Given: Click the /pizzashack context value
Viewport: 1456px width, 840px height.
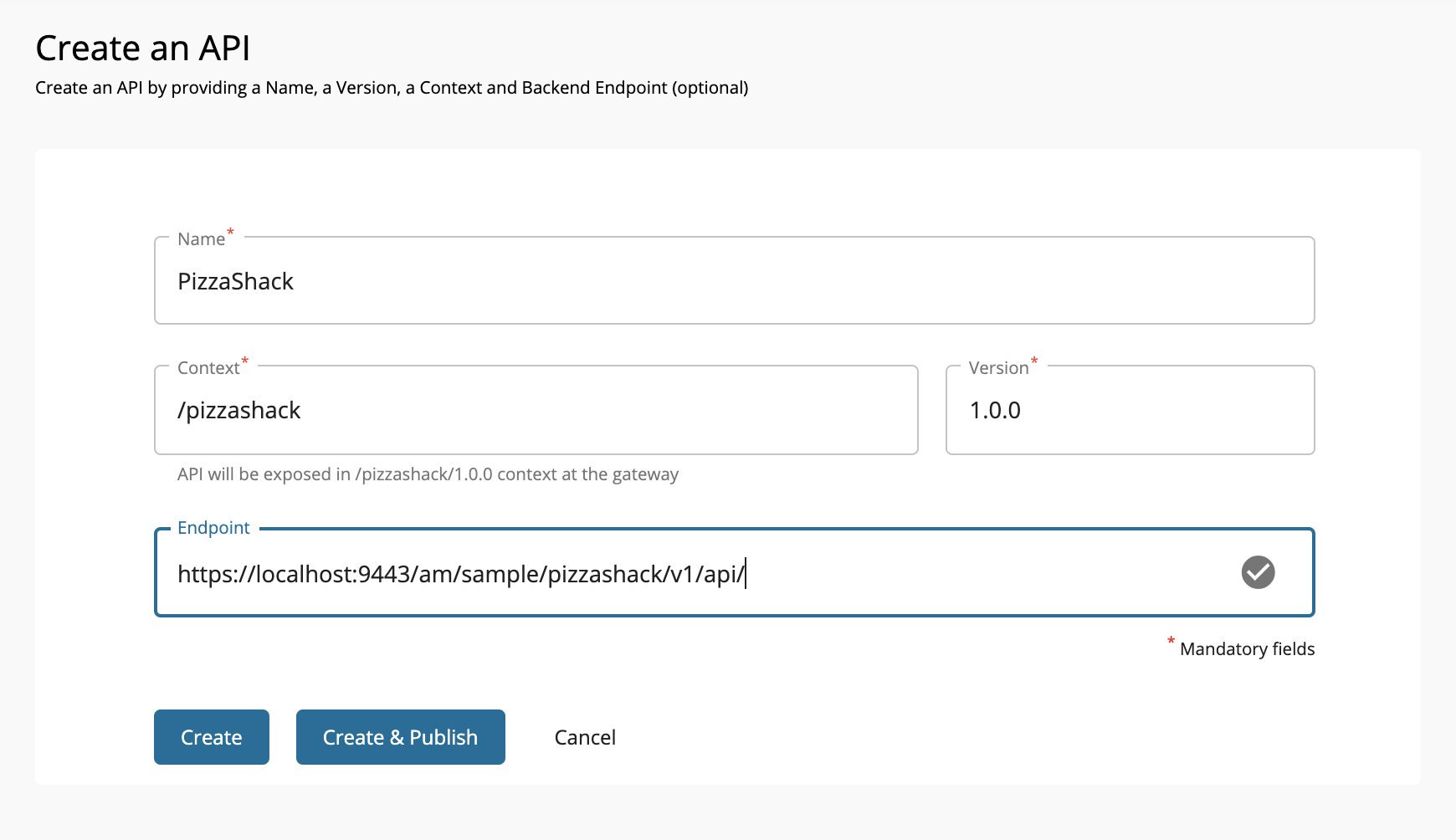Looking at the screenshot, I should (239, 410).
